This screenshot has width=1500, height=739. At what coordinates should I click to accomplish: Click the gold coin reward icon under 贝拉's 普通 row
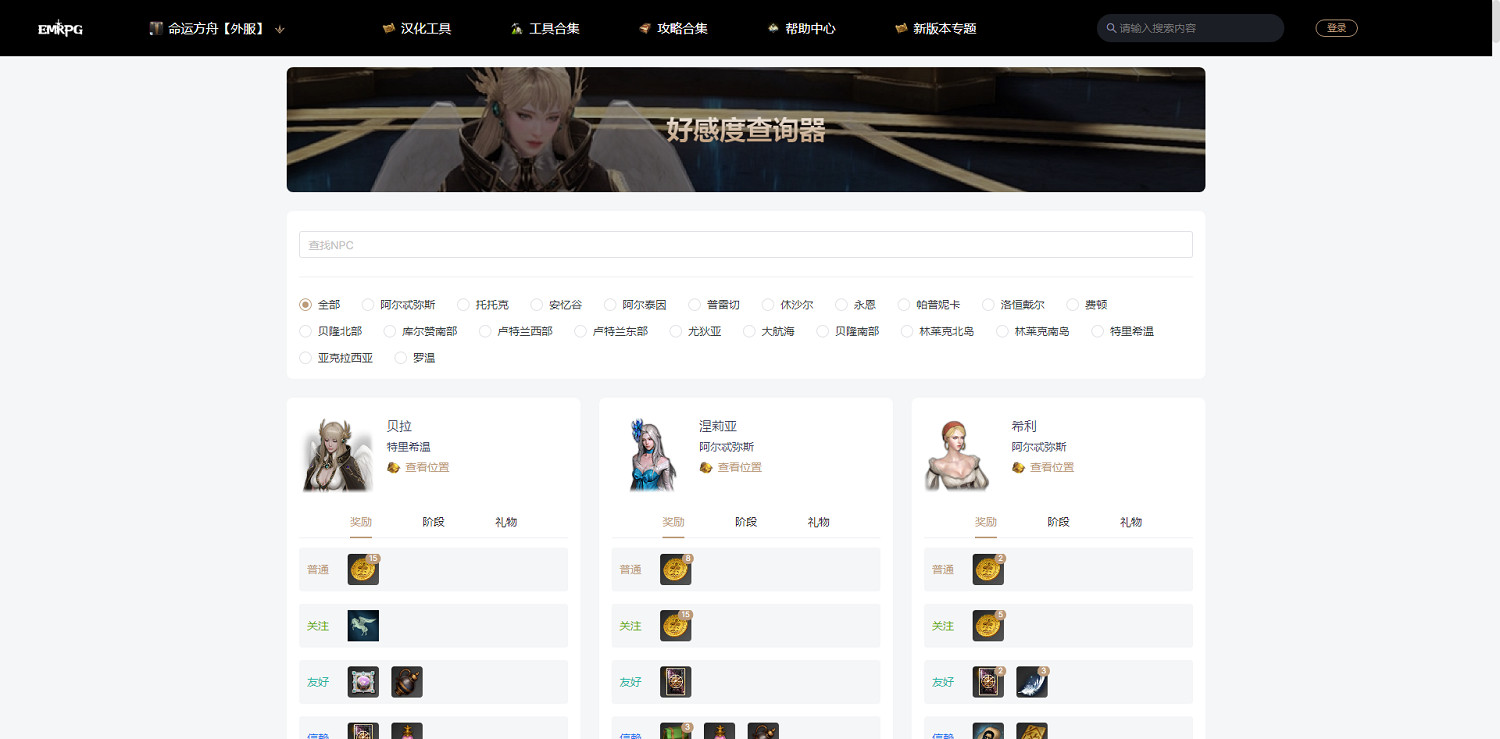pos(362,569)
